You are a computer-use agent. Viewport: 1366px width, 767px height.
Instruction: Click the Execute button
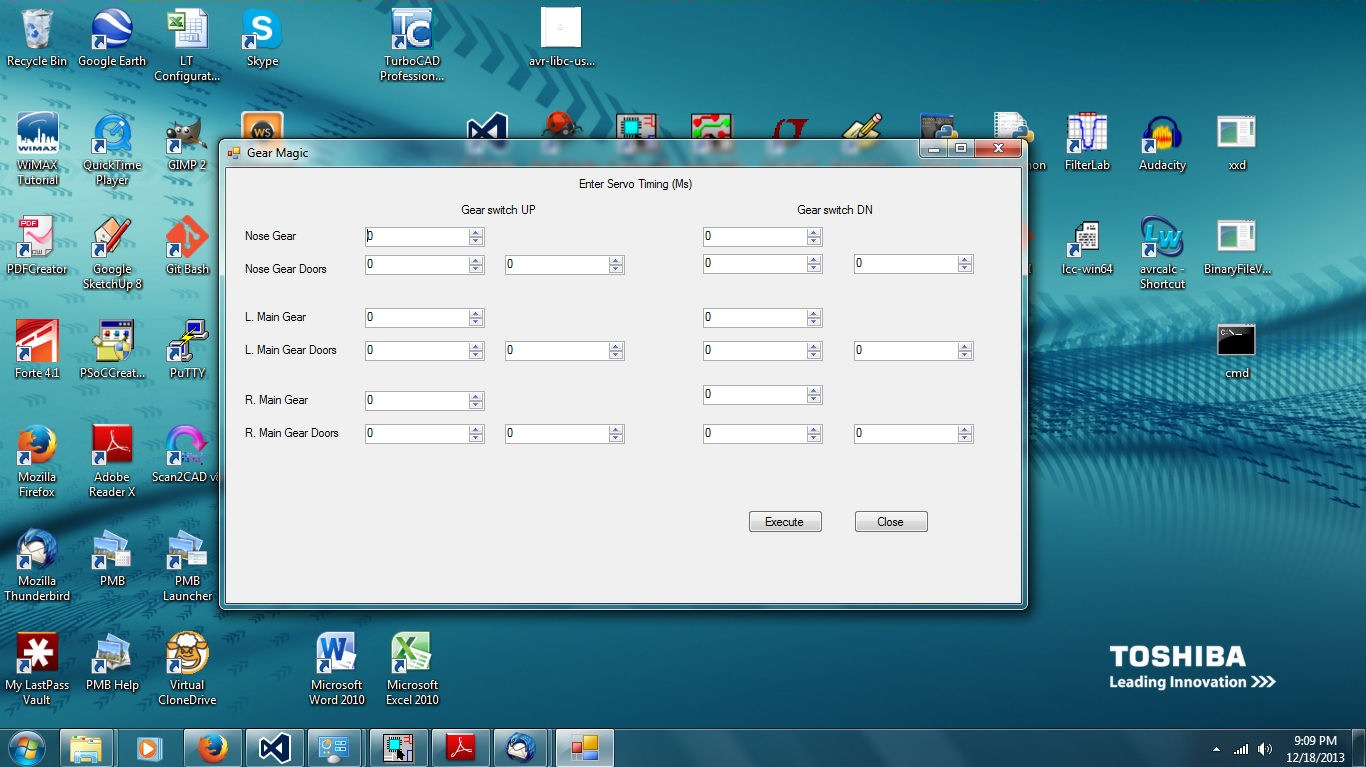click(x=785, y=522)
